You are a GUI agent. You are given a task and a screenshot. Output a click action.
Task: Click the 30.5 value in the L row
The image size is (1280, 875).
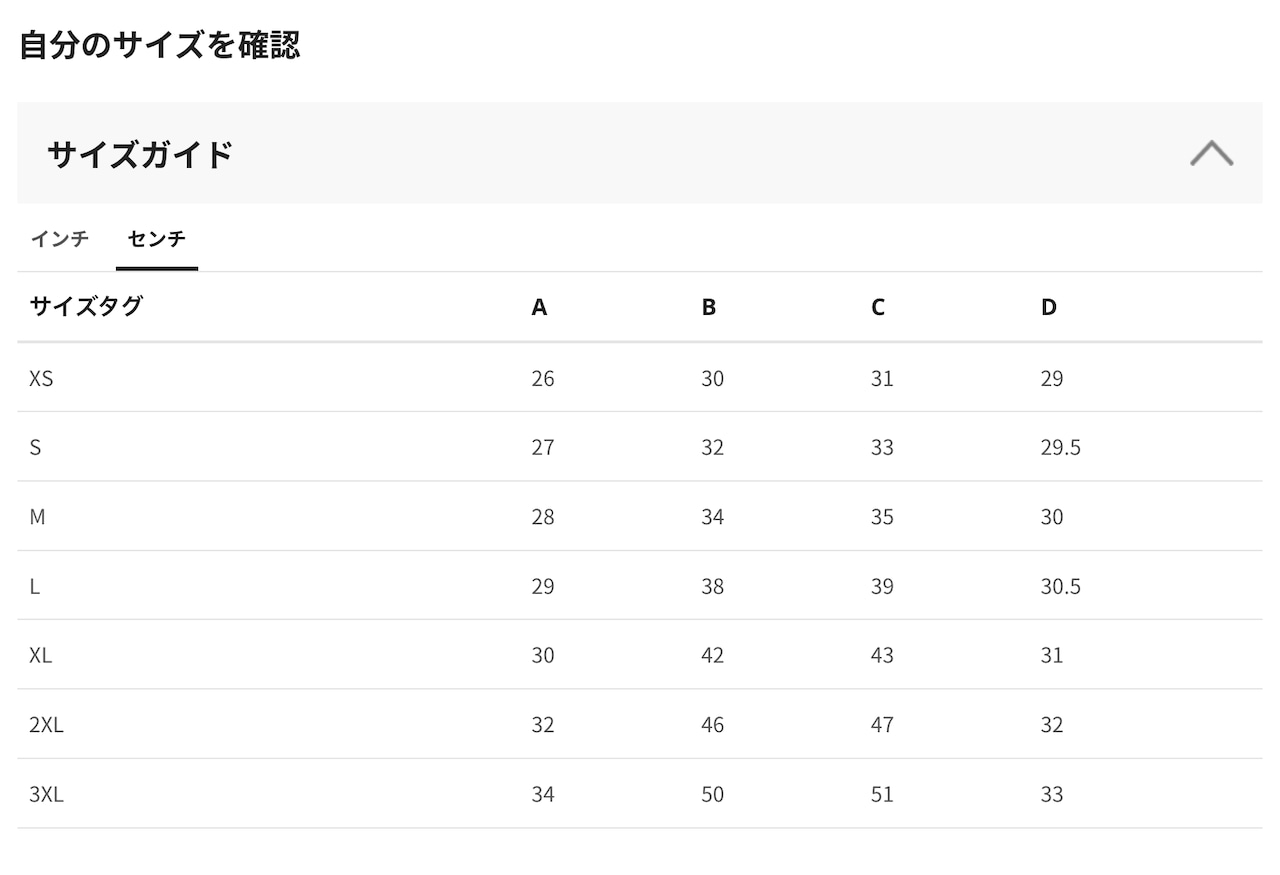[x=1060, y=586]
